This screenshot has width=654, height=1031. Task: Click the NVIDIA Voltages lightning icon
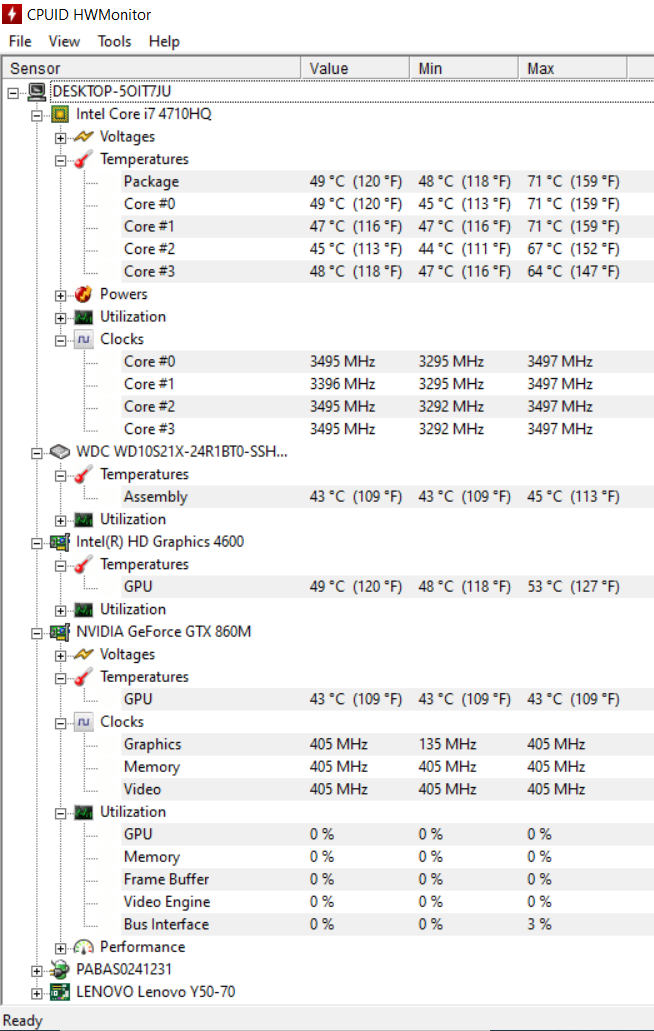pyautogui.click(x=83, y=654)
